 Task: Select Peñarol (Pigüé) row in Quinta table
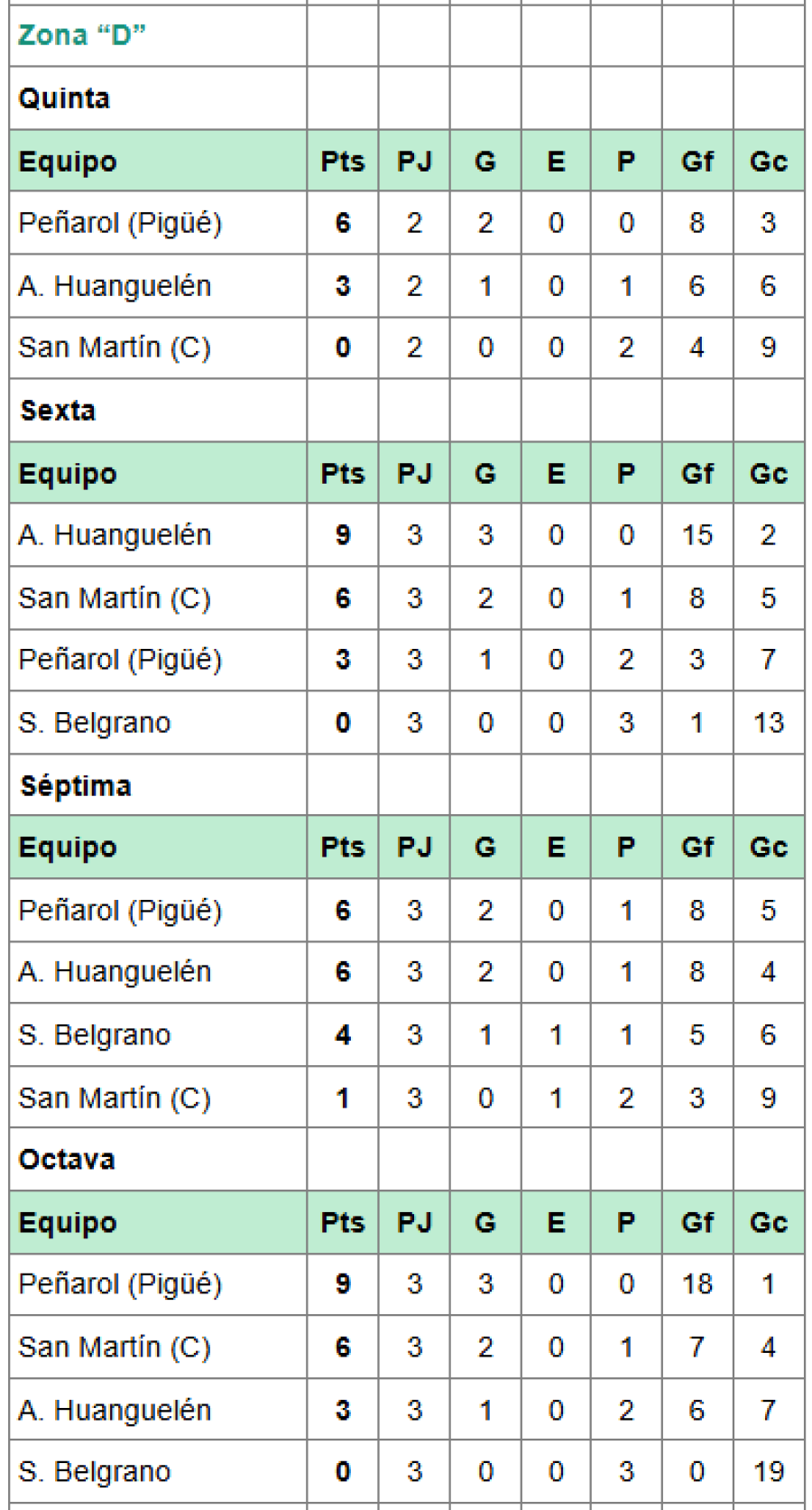pyautogui.click(x=120, y=223)
